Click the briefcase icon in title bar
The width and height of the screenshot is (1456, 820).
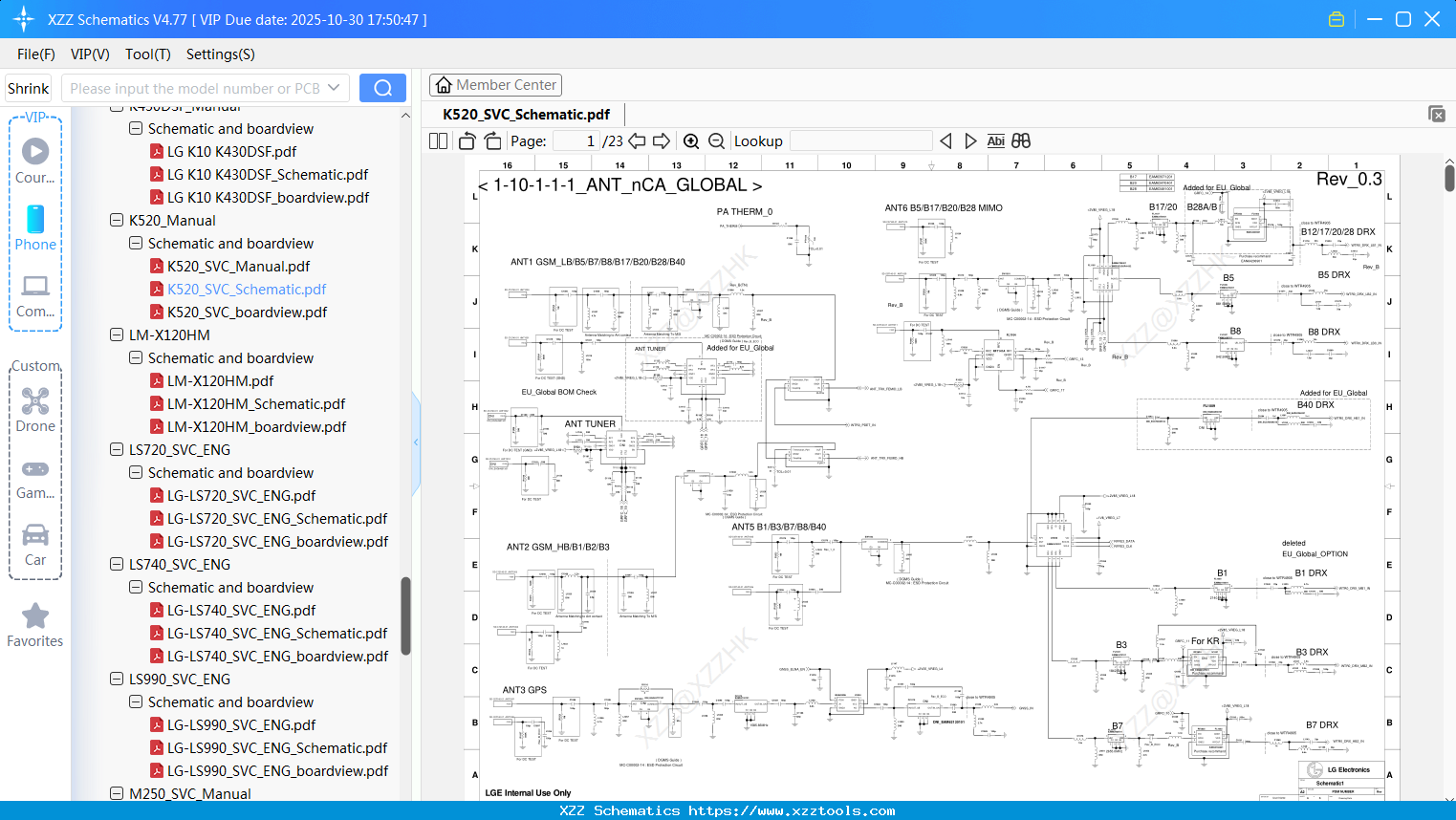point(1336,18)
